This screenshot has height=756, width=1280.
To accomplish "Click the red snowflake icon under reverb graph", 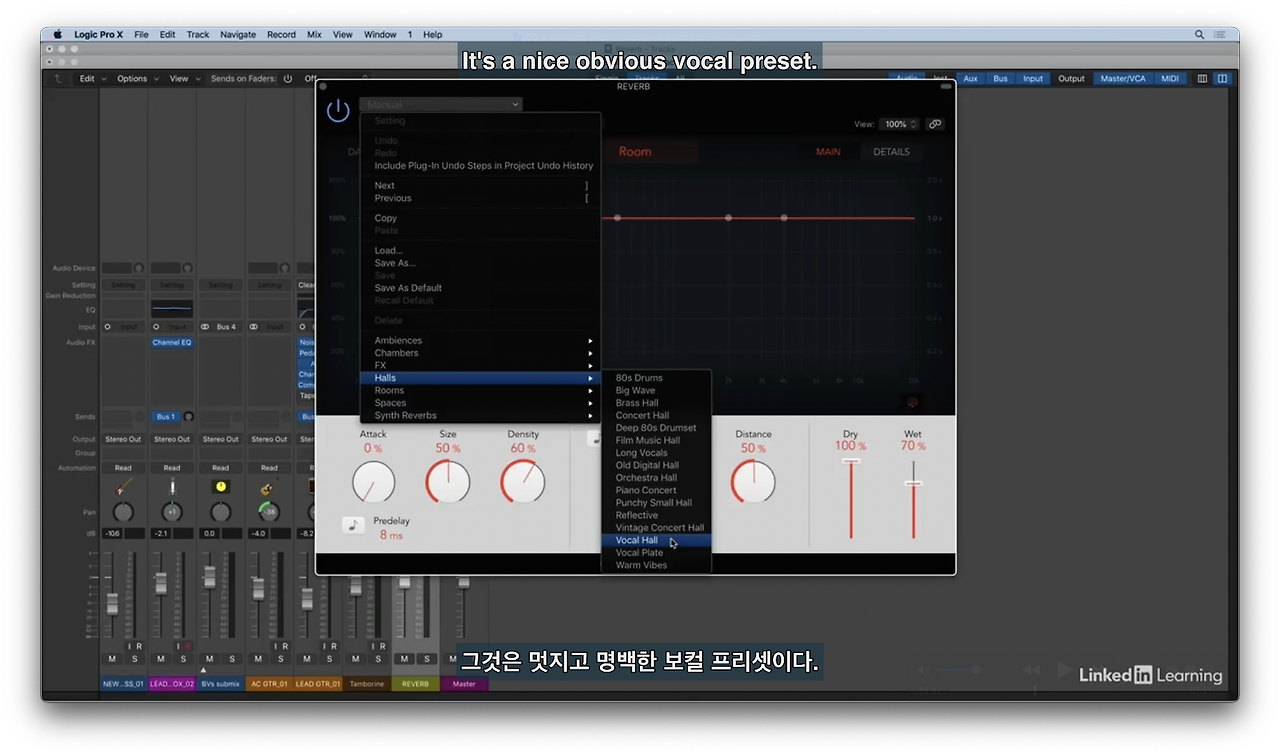I will 911,402.
